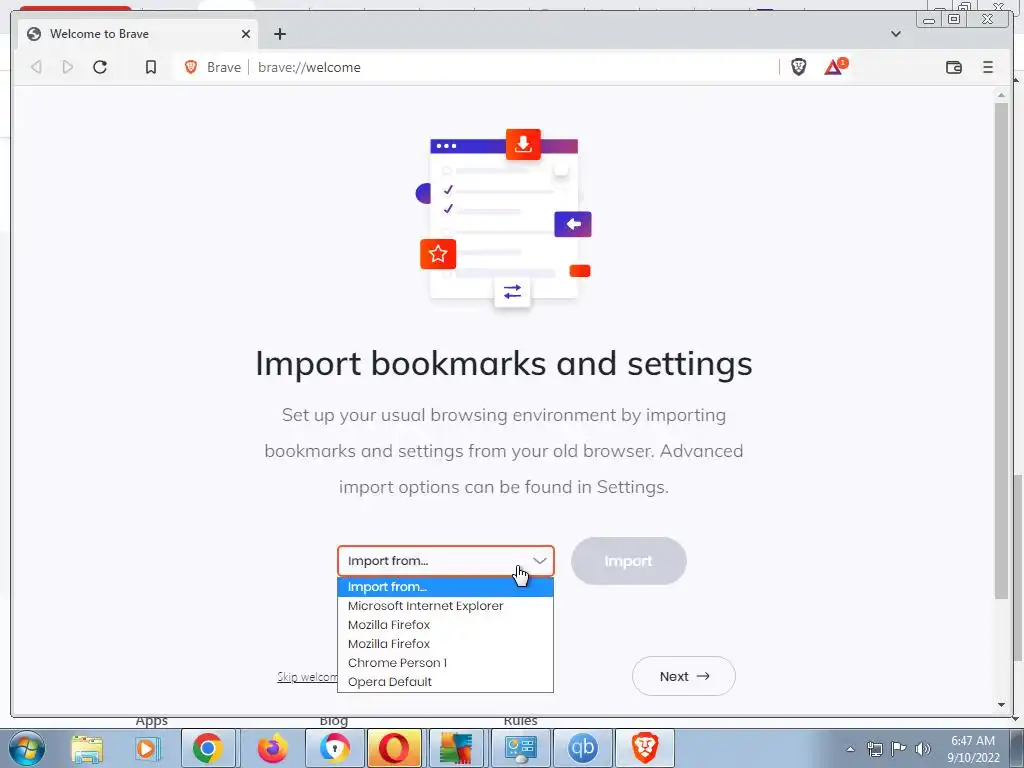Close the Welcome to Brave tab
The image size is (1024, 768).
246,34
